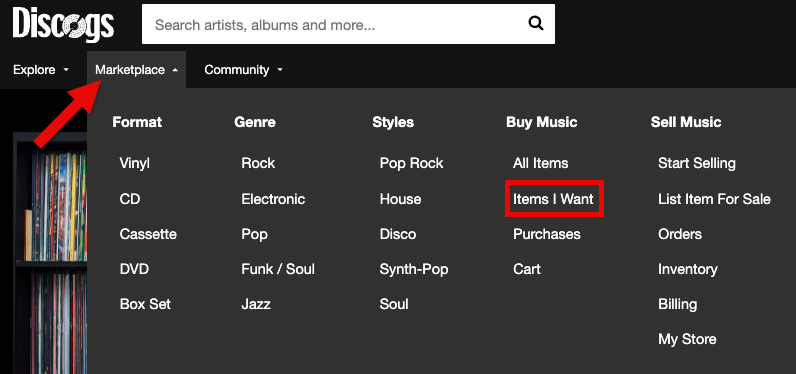Choose List Item For Sale
Viewport: 796px width, 374px height.
pos(714,199)
